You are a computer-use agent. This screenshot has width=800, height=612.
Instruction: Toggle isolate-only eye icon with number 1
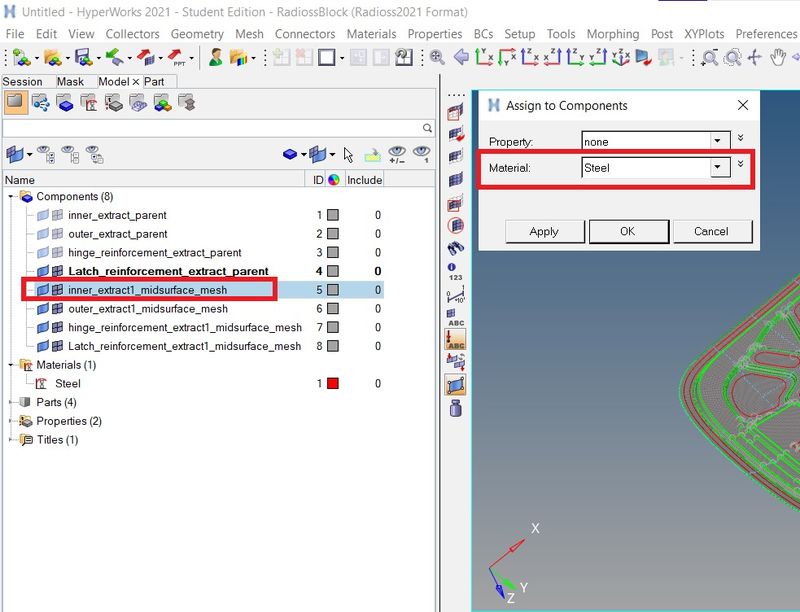(422, 155)
